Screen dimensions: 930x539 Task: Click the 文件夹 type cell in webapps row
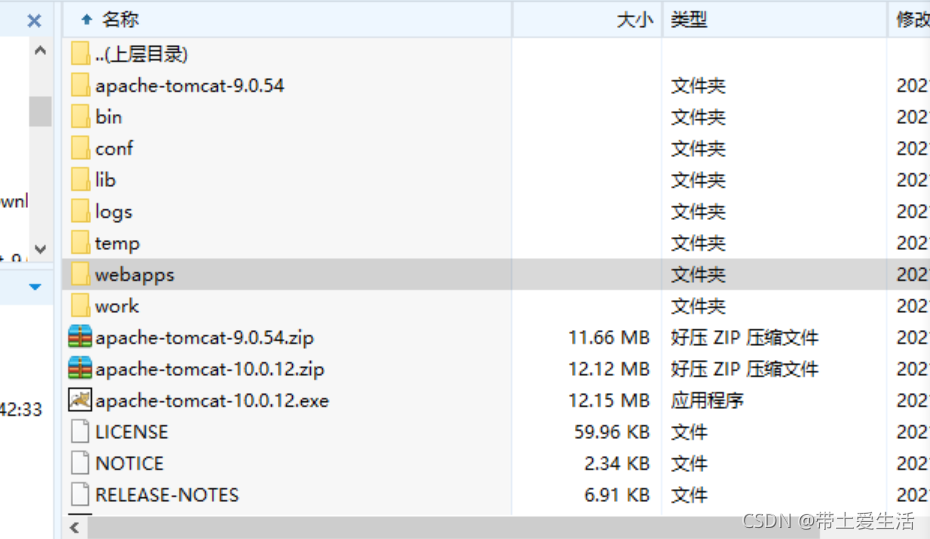[x=698, y=275]
